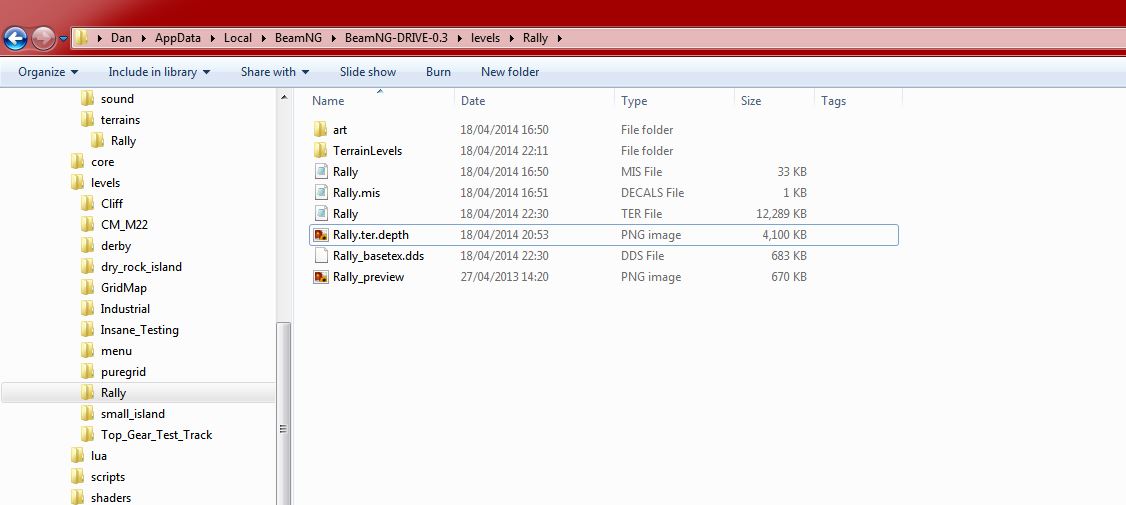Select small_island folder in tree
The height and width of the screenshot is (505, 1126).
click(133, 414)
